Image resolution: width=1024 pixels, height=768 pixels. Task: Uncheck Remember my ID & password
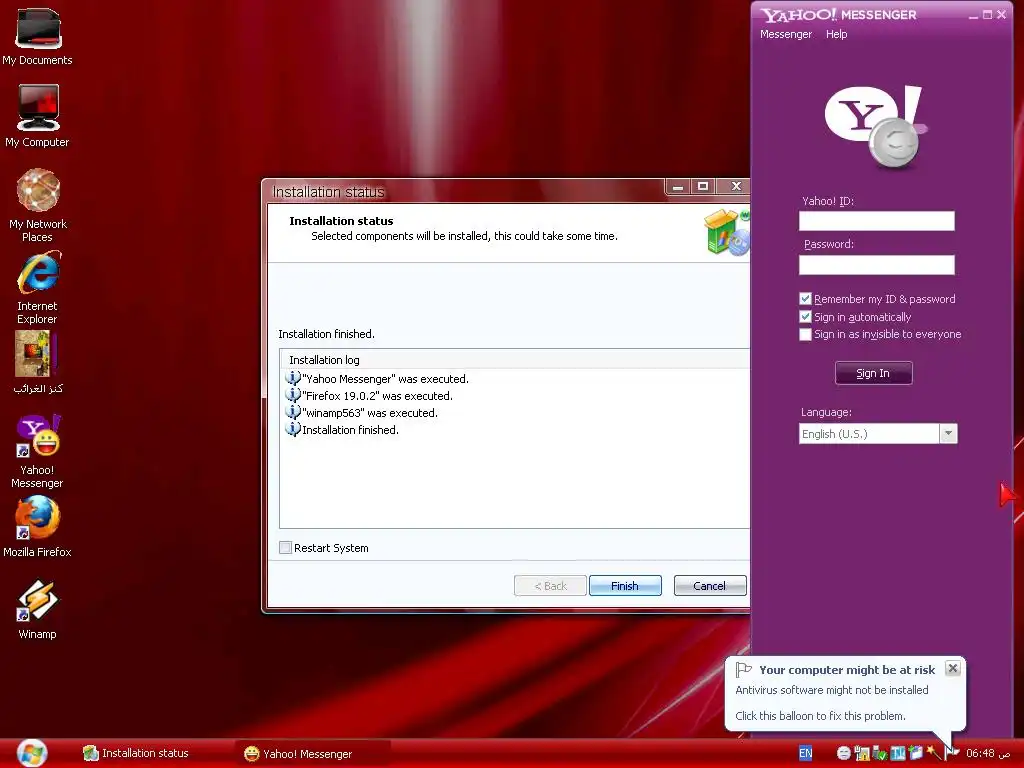pyautogui.click(x=805, y=298)
